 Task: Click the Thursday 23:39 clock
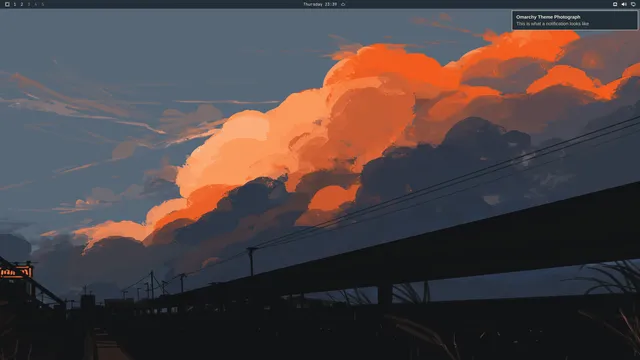[x=320, y=4]
